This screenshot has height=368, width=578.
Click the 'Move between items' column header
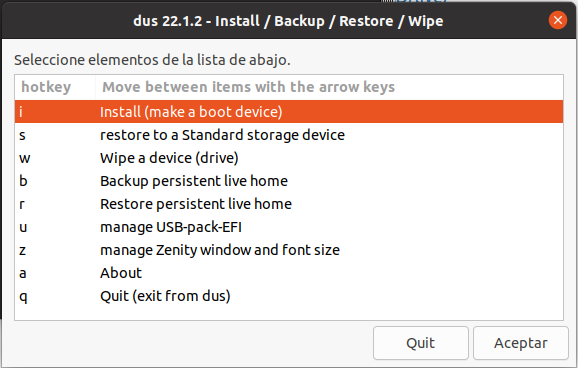click(329, 87)
